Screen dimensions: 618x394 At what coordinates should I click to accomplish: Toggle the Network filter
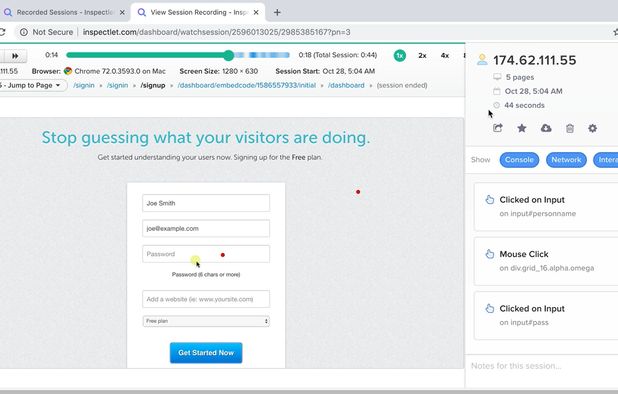tap(566, 160)
